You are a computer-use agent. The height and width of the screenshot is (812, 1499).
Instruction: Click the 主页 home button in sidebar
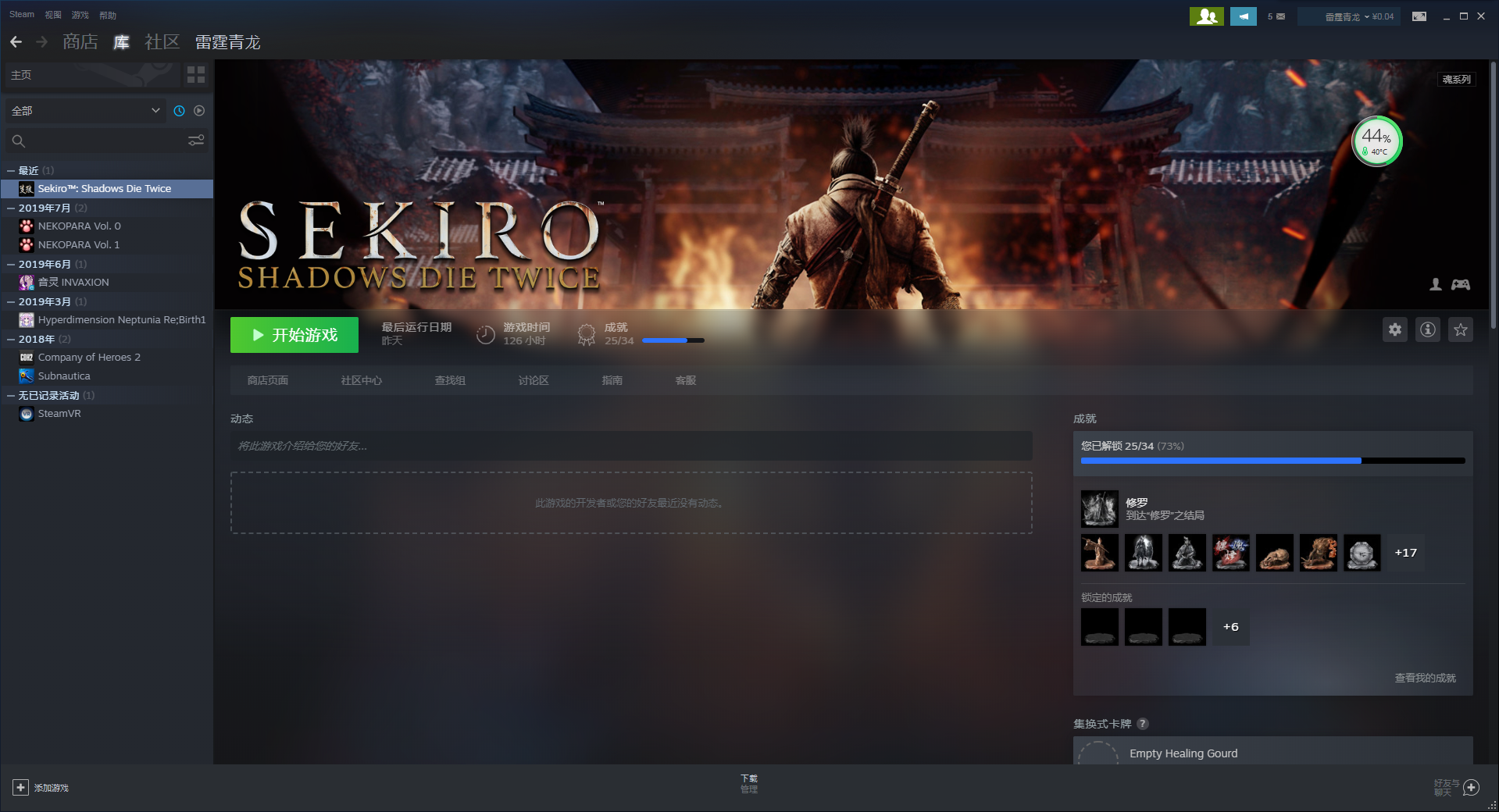coord(91,75)
